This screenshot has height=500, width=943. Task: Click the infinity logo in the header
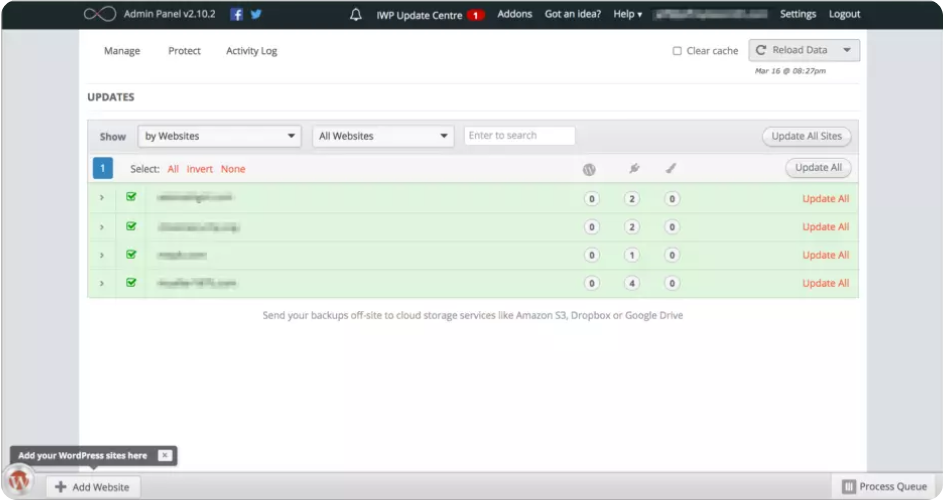click(100, 14)
